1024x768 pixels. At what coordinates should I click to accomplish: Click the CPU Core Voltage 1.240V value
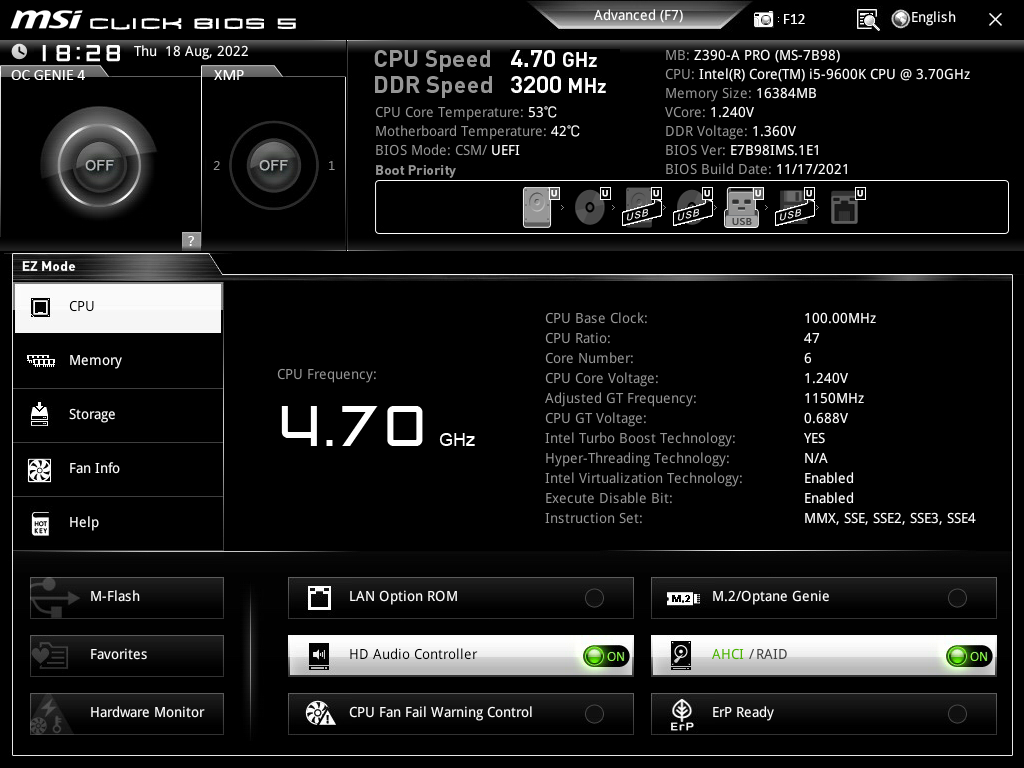point(825,378)
